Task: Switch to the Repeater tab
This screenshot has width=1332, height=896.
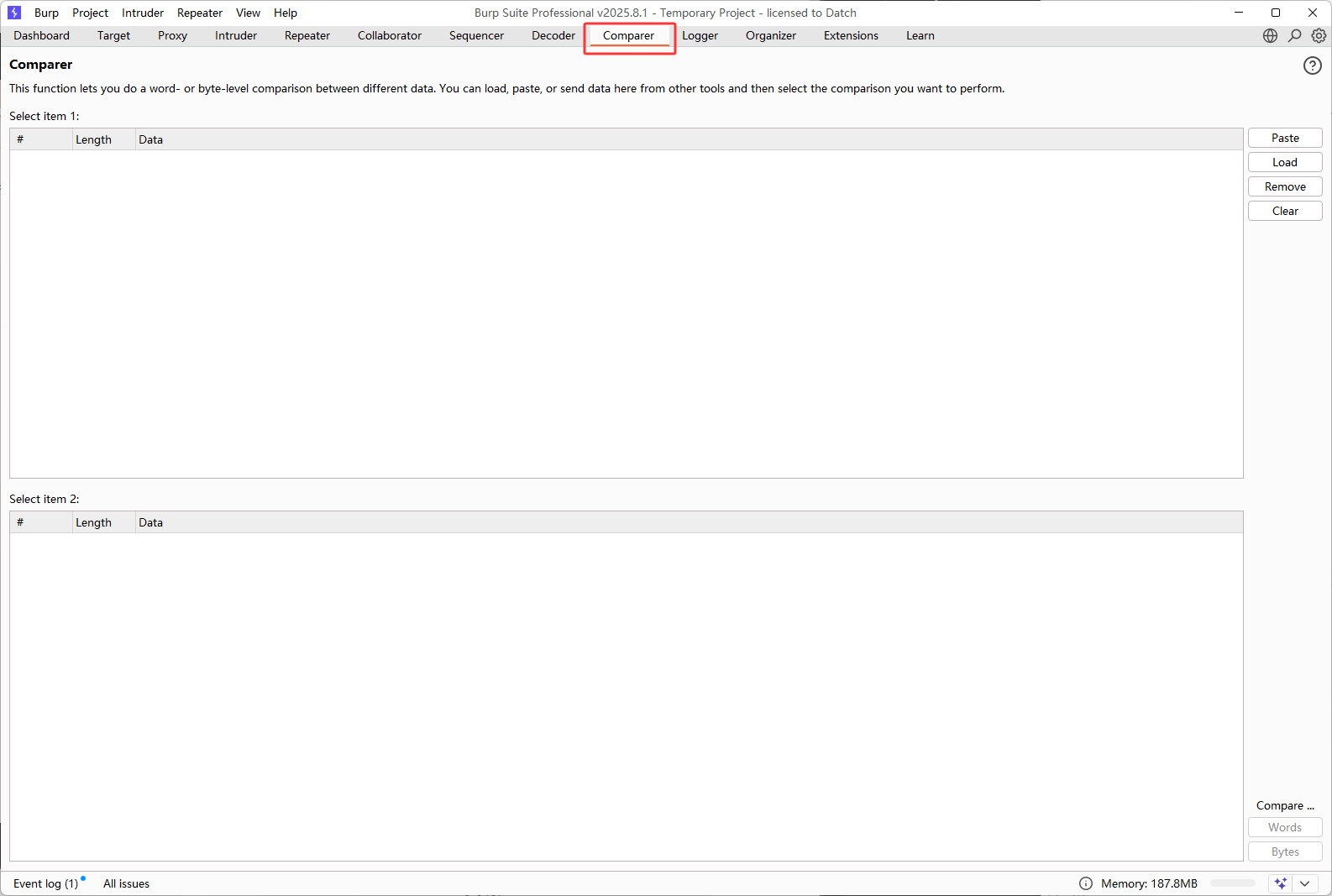Action: (x=307, y=35)
